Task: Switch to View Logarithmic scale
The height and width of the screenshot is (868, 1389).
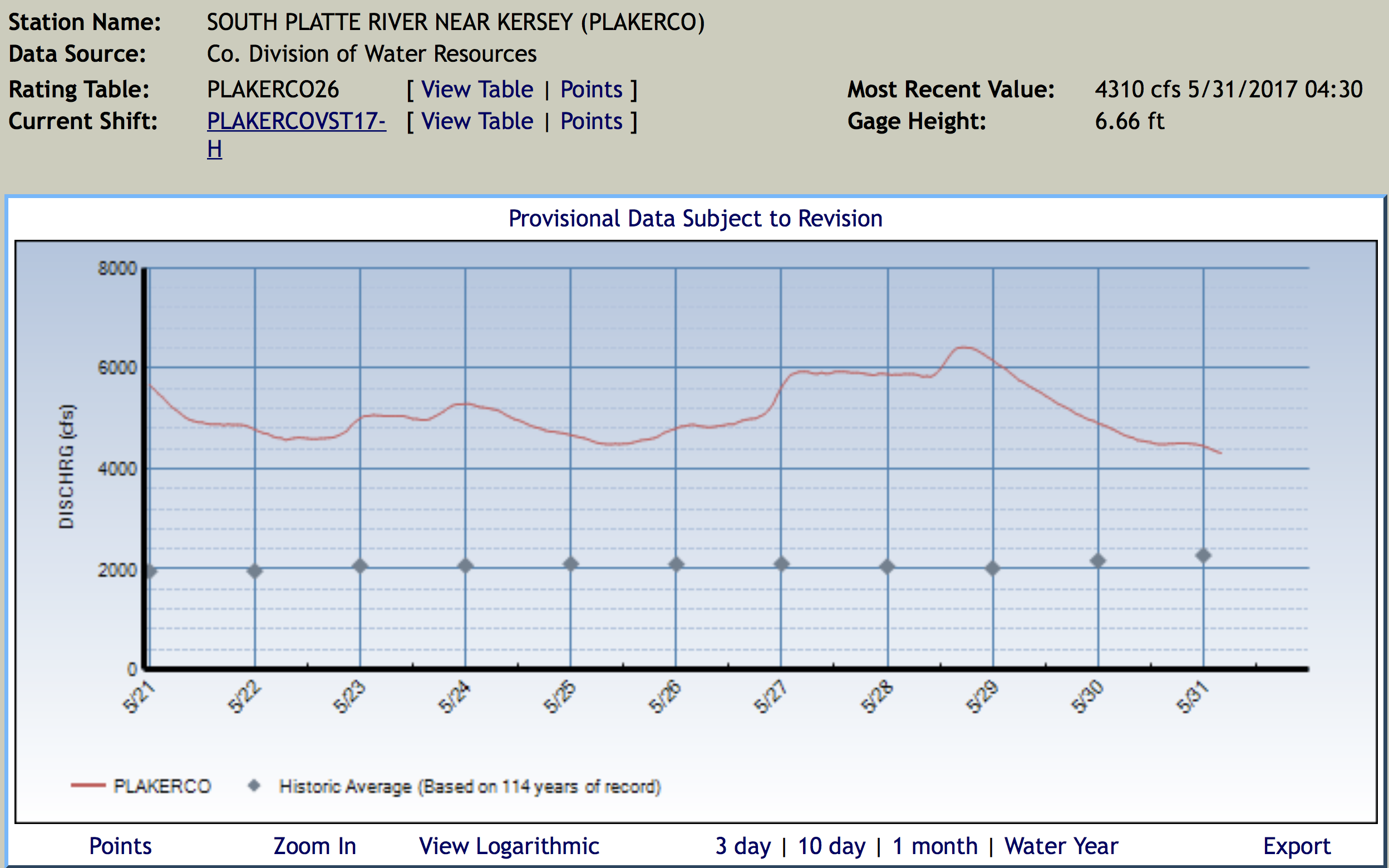Action: pyautogui.click(x=509, y=846)
